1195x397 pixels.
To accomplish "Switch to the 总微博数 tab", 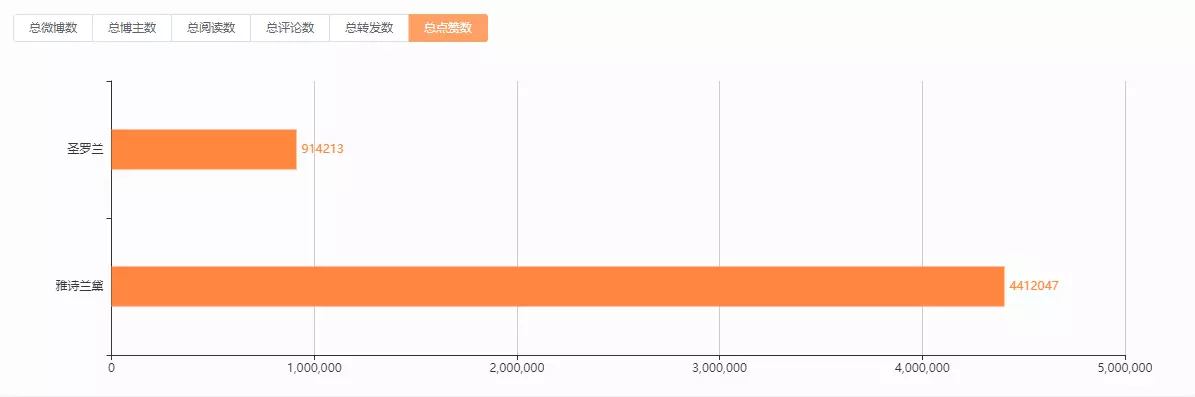I will click(x=53, y=28).
